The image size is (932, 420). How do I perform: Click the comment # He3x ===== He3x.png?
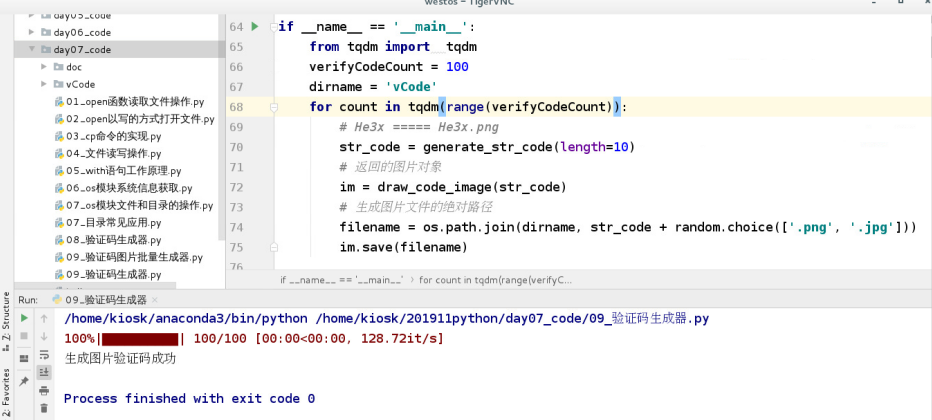(419, 127)
